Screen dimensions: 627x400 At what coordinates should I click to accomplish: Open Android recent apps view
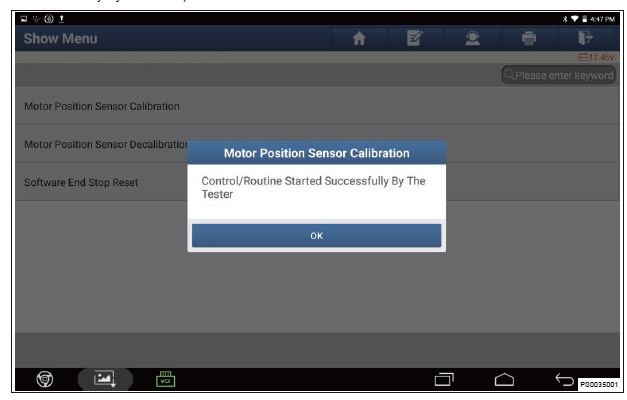(444, 379)
